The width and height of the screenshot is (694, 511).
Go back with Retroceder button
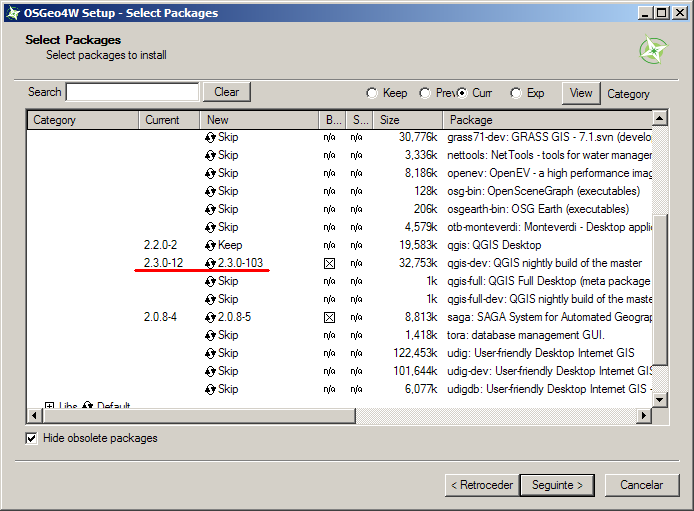point(482,485)
